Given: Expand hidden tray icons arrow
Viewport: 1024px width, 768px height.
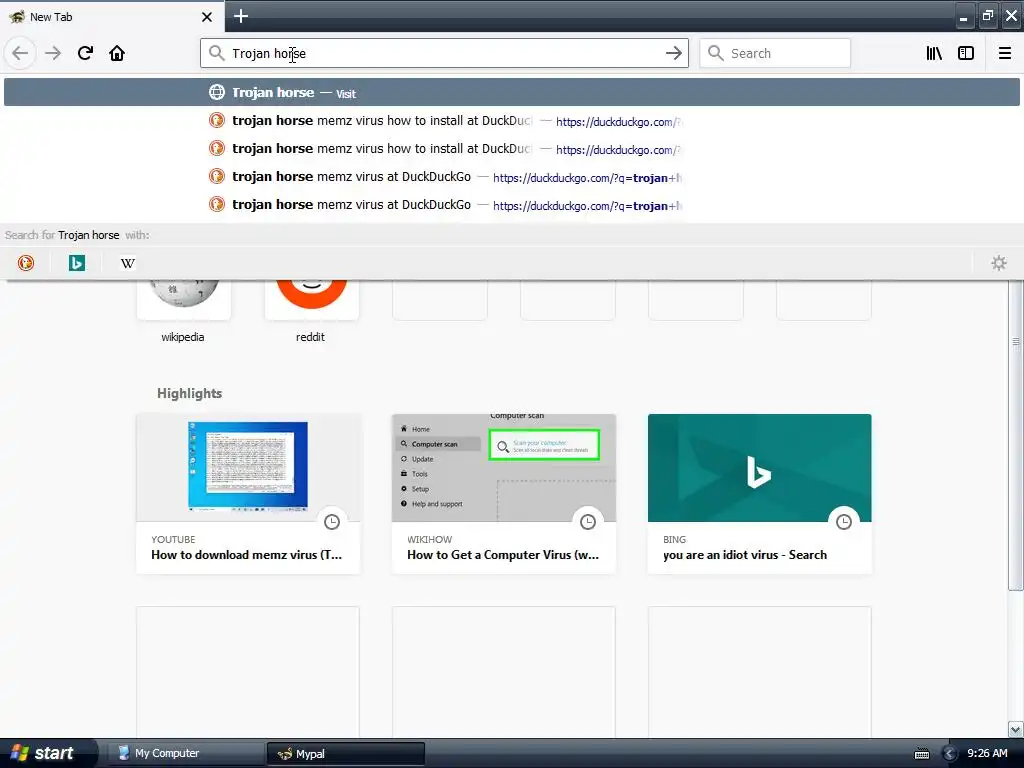Looking at the screenshot, I should [x=950, y=754].
